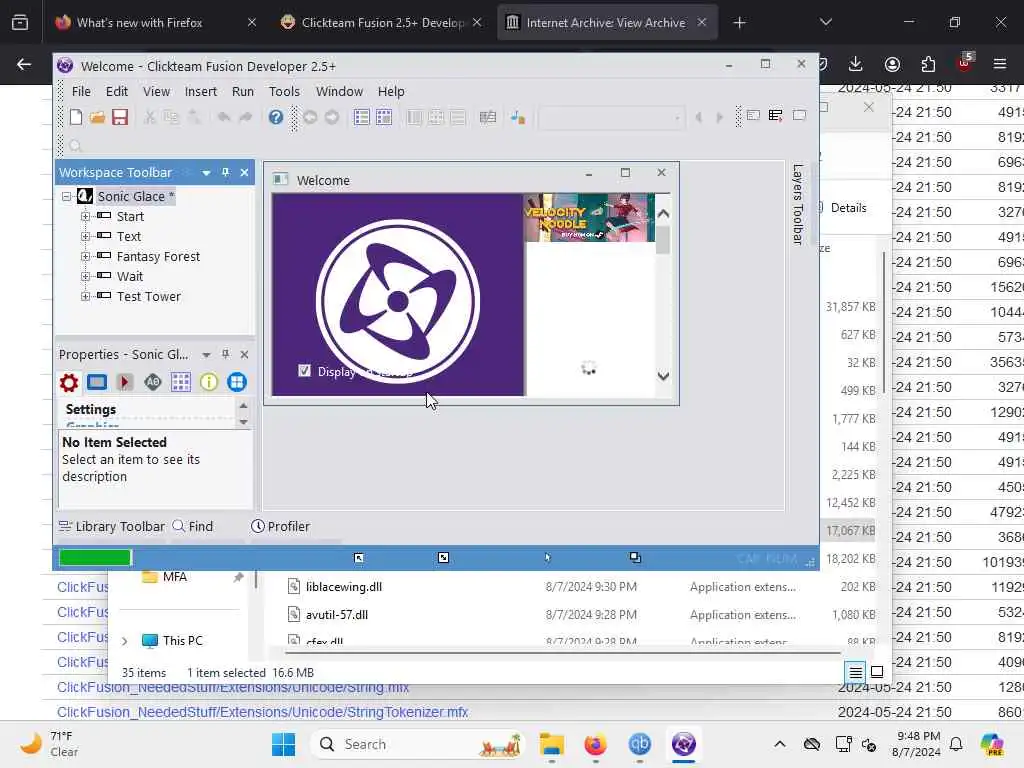Open the Window menu
The width and height of the screenshot is (1024, 768).
tap(339, 91)
